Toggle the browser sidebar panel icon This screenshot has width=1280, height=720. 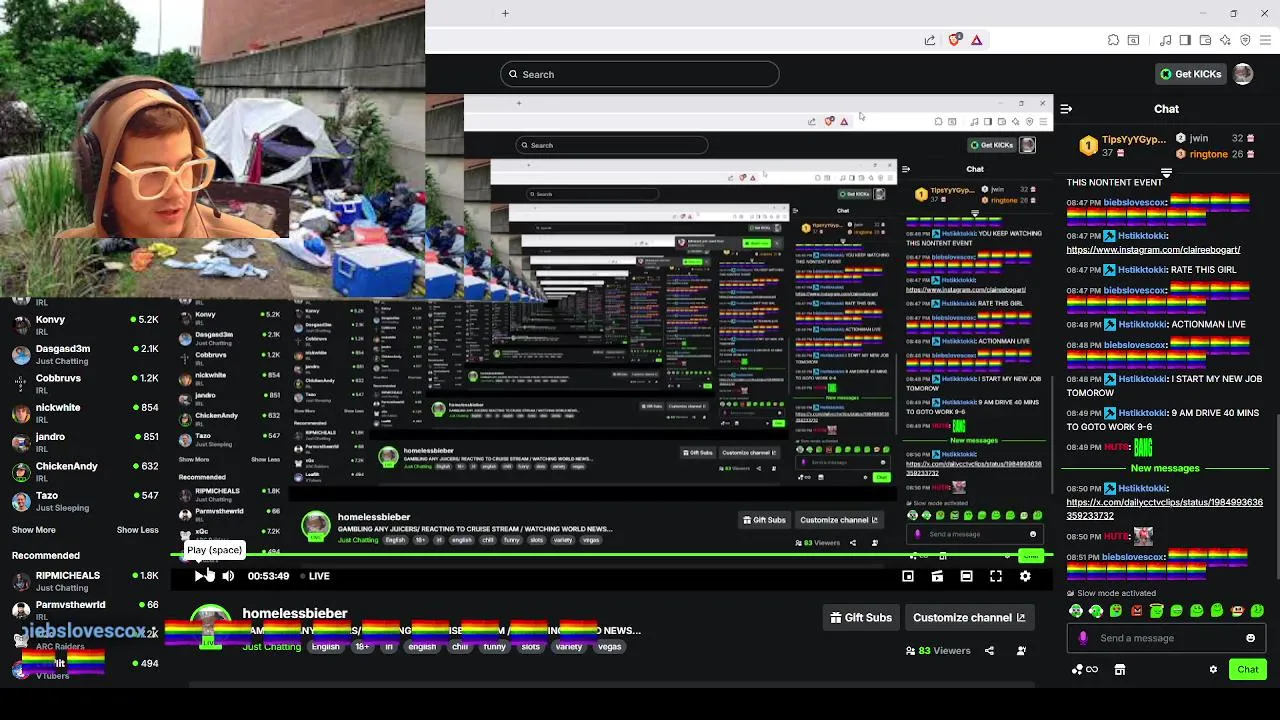(x=1185, y=40)
